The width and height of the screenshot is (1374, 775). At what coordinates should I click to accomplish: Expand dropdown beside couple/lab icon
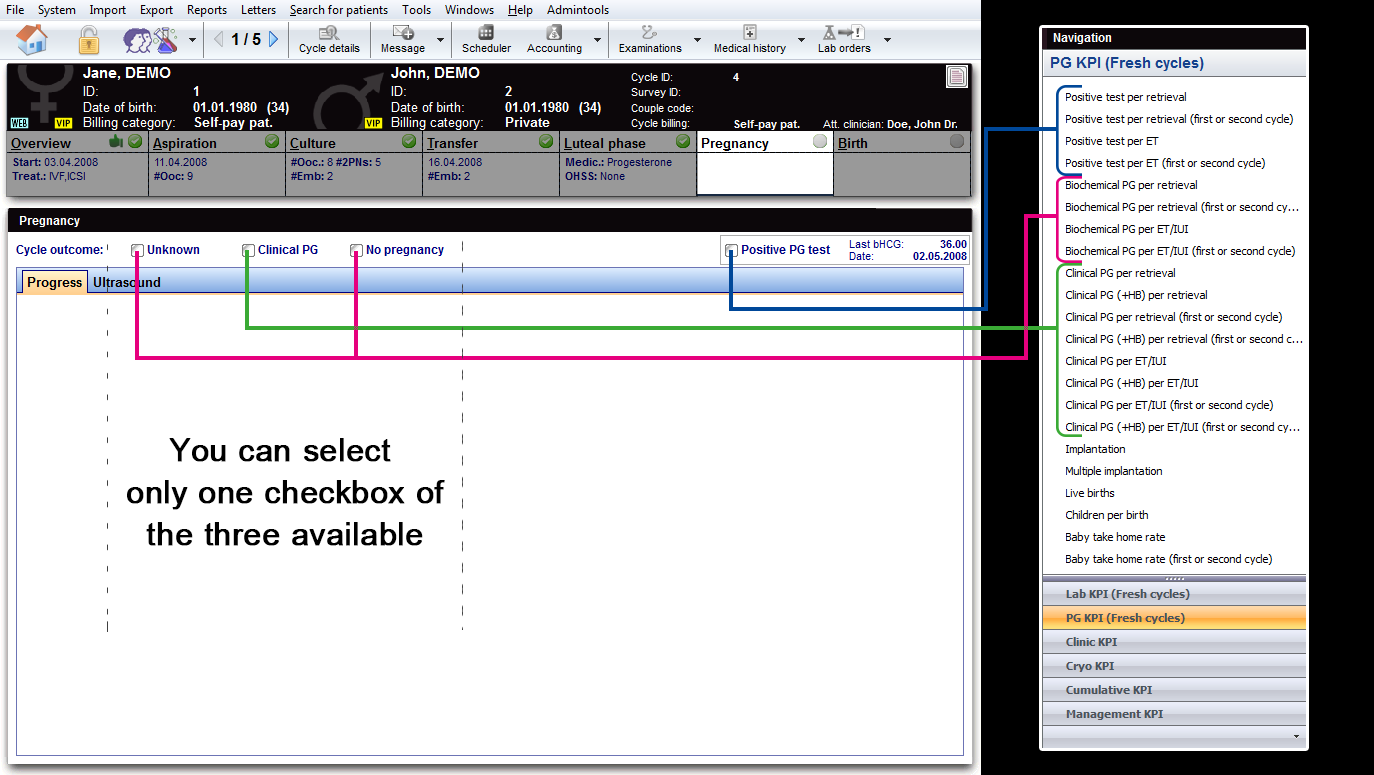192,41
